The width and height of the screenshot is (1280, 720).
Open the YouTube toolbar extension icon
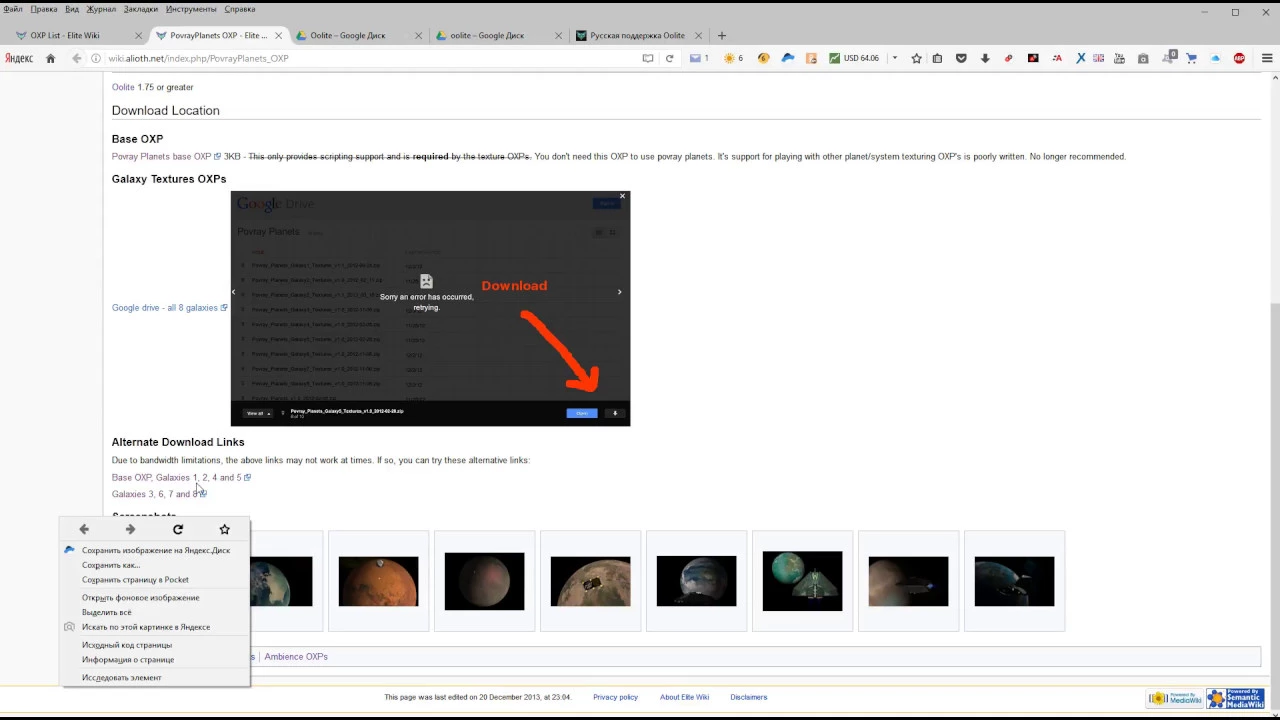point(1119,58)
